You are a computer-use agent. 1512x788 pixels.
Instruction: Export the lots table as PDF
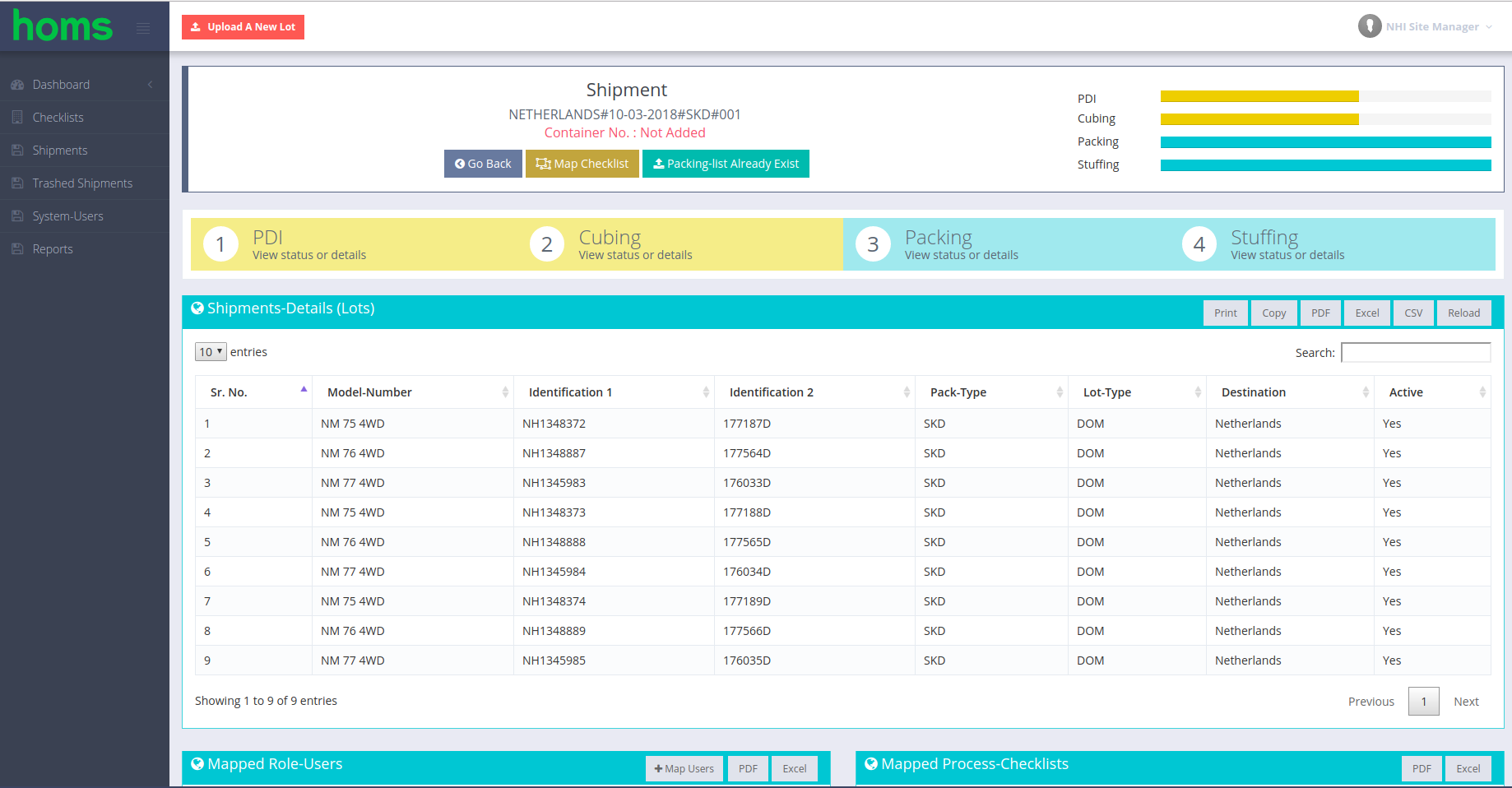(1320, 313)
